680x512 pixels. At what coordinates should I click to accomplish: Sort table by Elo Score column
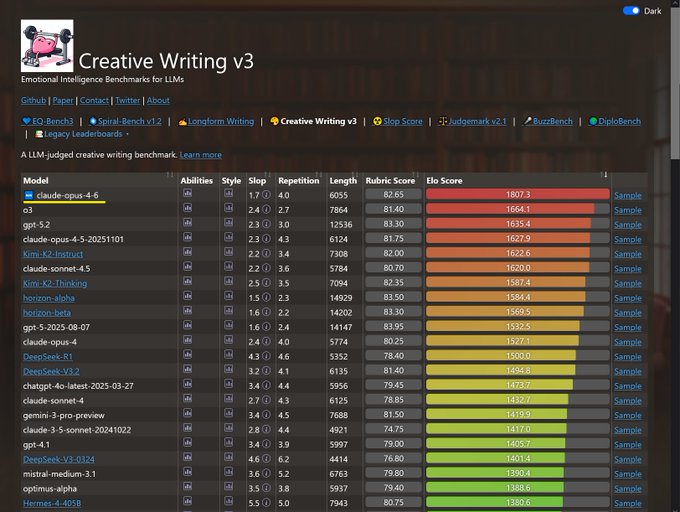pos(517,180)
